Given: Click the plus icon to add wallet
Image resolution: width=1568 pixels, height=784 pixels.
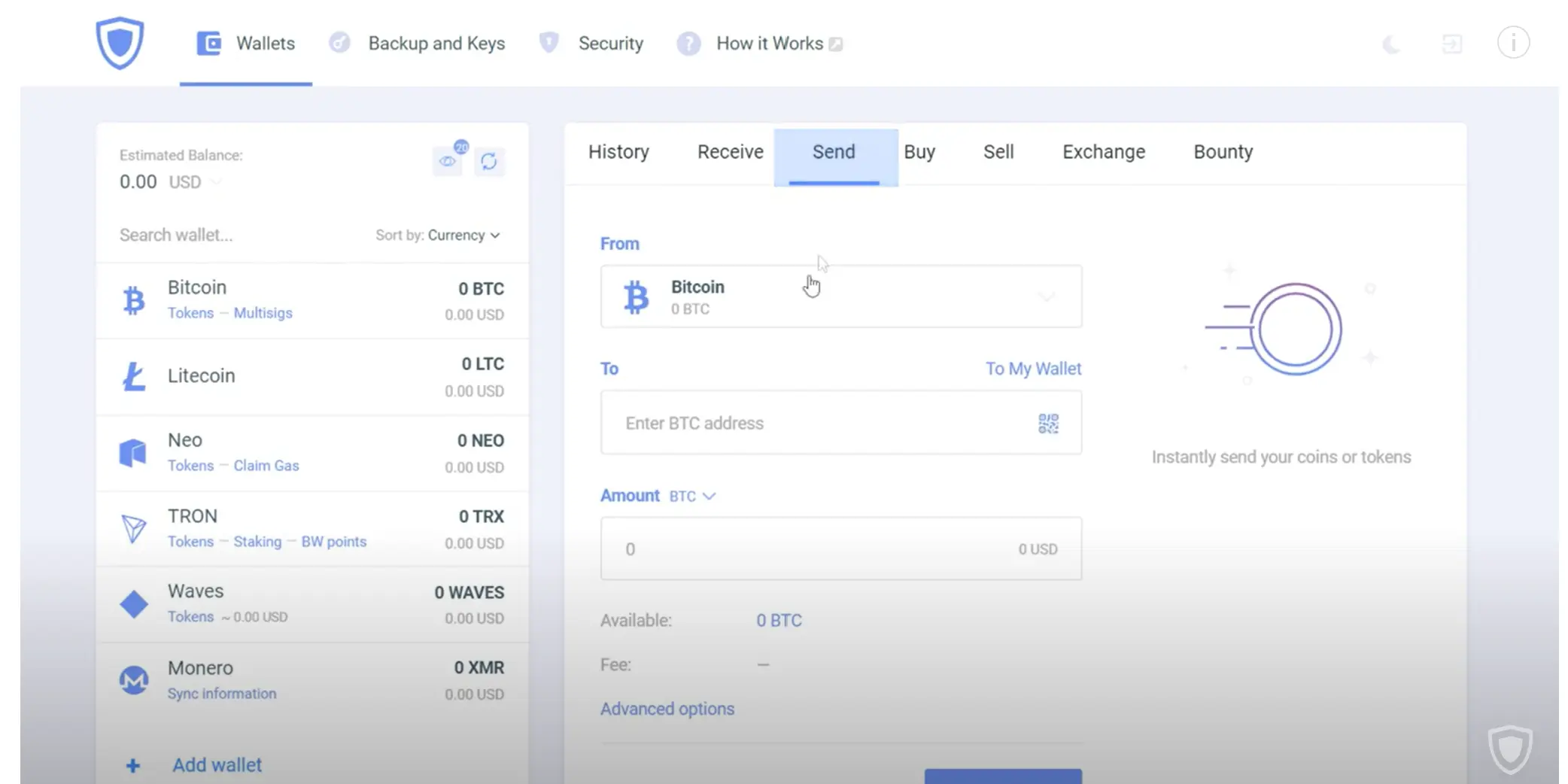Looking at the screenshot, I should click(x=133, y=765).
